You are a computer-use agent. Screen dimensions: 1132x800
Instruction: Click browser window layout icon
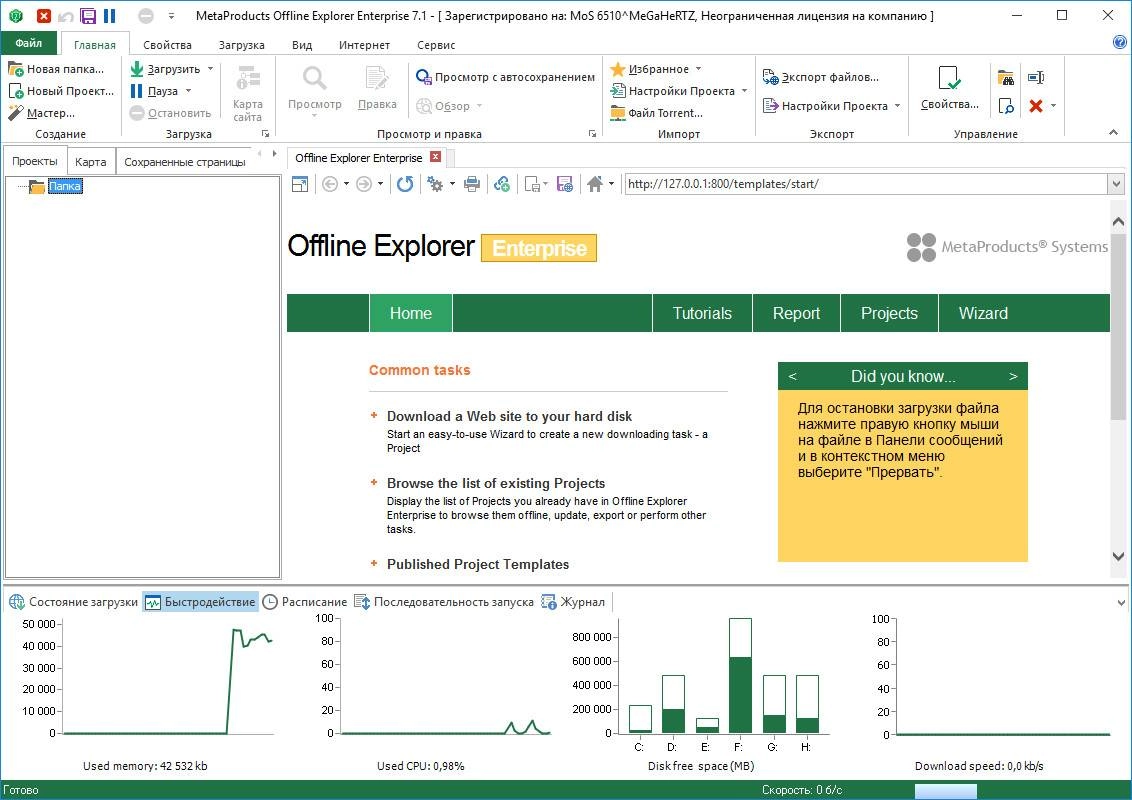pyautogui.click(x=300, y=184)
